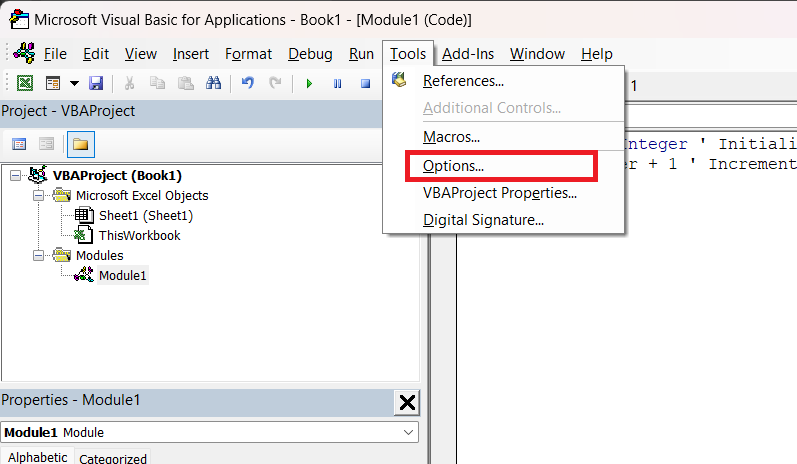Close the Properties - Module1 panel
This screenshot has height=464, width=797.
coord(407,403)
